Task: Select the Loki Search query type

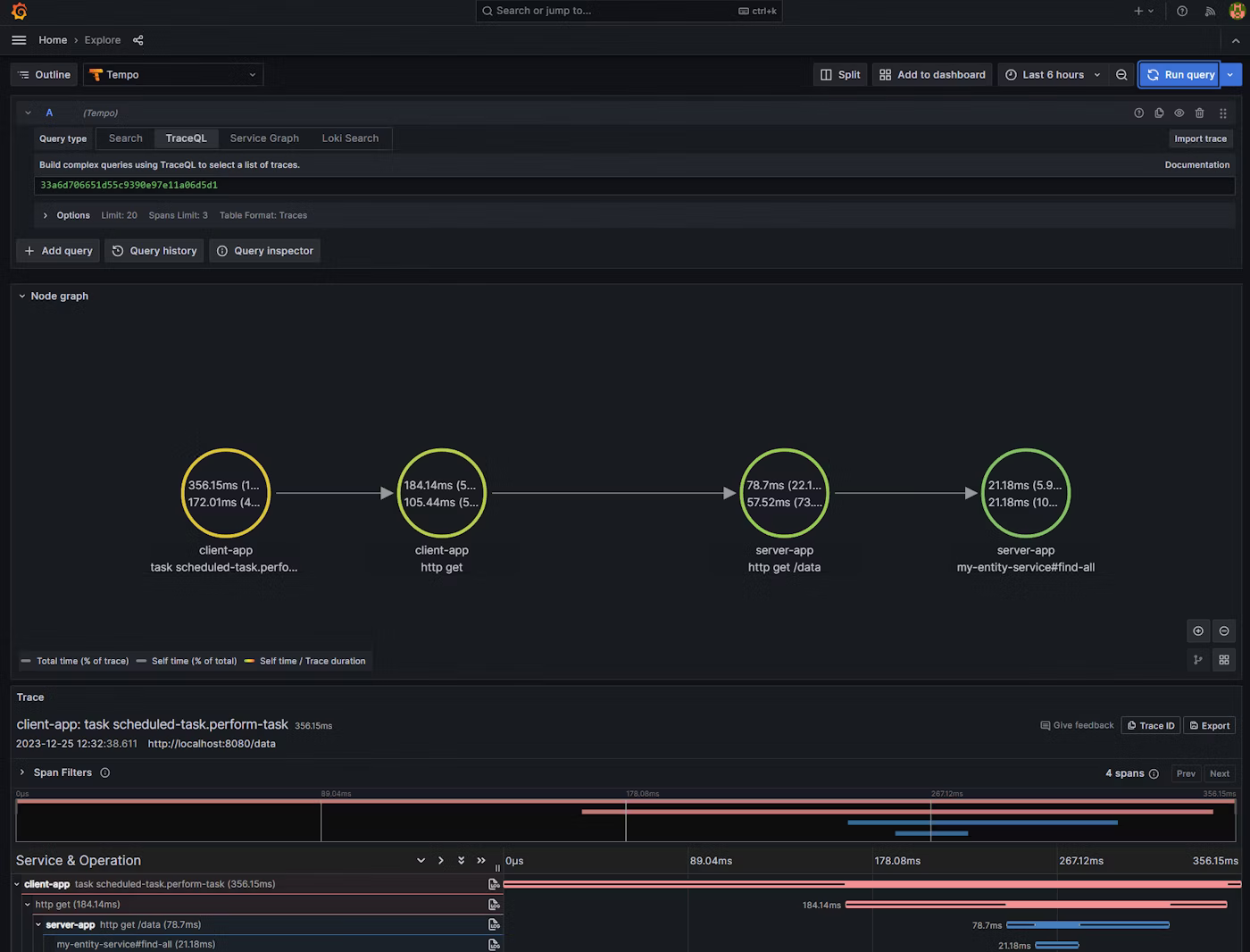Action: point(350,138)
